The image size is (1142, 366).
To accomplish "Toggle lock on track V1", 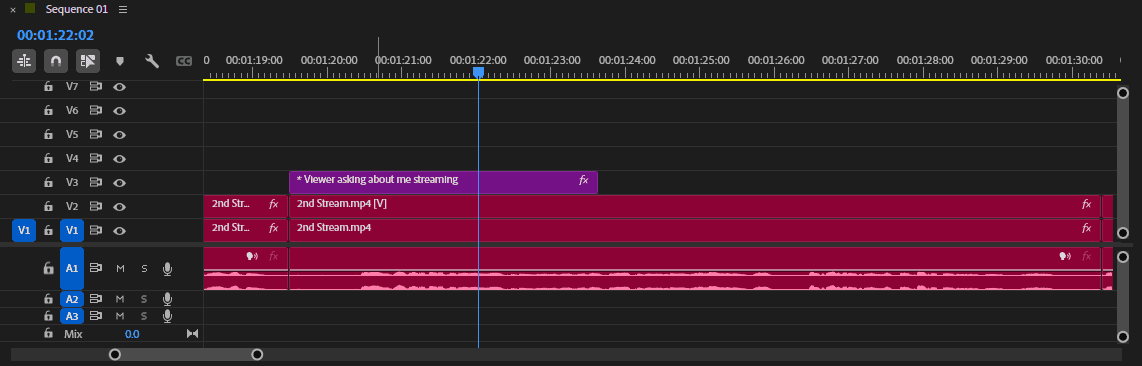I will point(48,231).
